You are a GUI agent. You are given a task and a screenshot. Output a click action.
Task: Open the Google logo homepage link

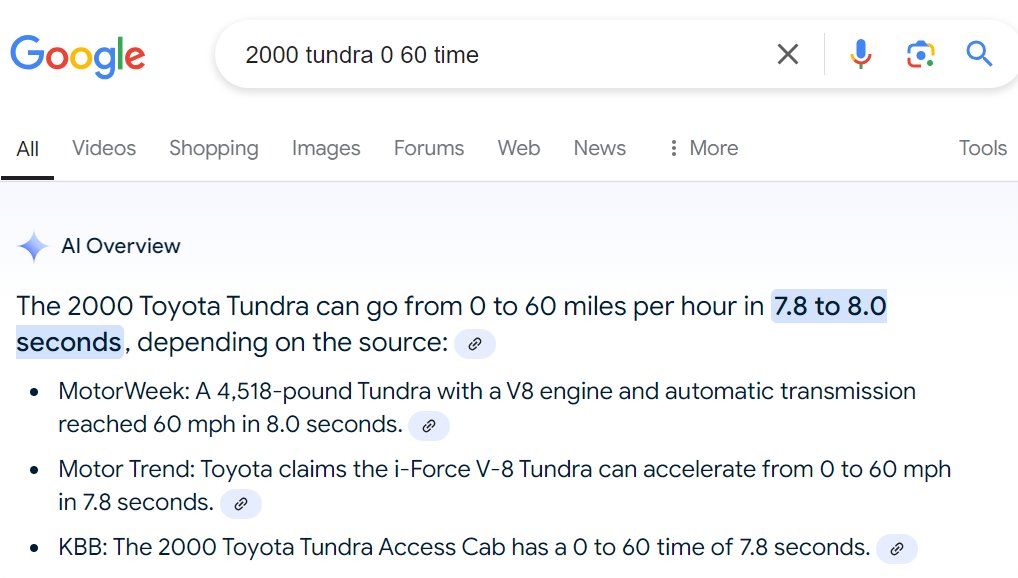77,56
